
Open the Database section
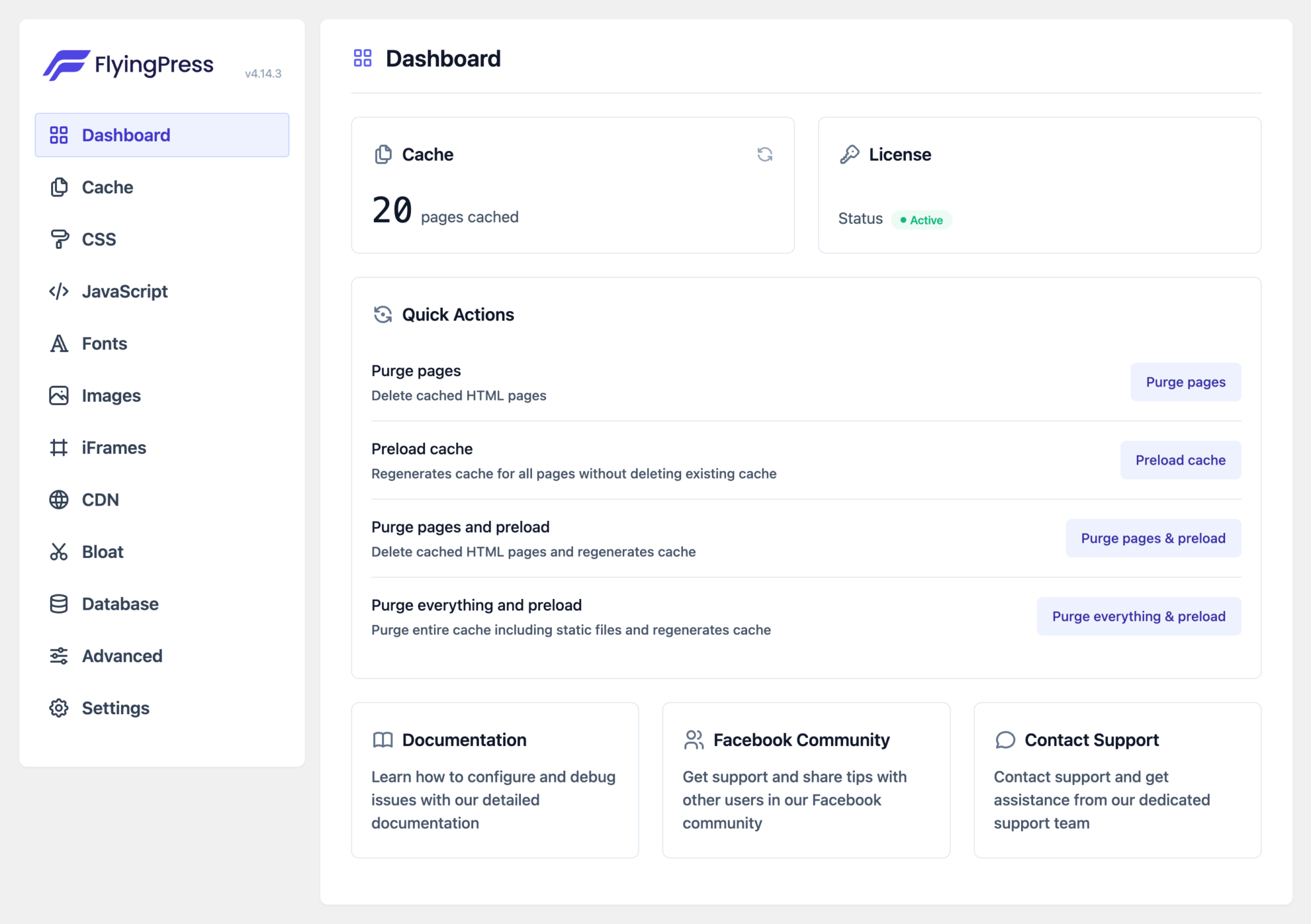[x=121, y=603]
